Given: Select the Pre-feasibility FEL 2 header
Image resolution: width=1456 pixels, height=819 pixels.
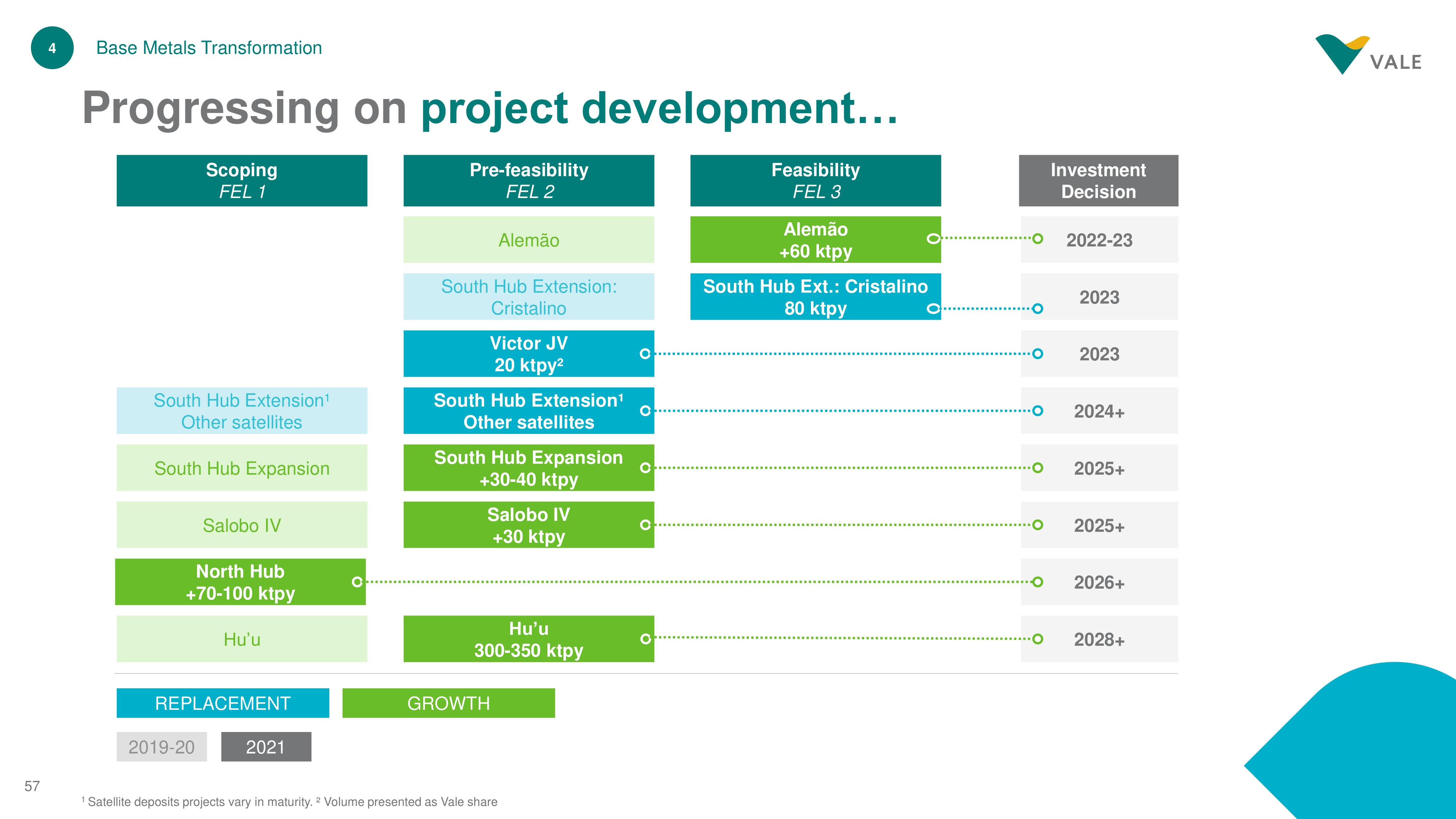Looking at the screenshot, I should click(x=529, y=181).
